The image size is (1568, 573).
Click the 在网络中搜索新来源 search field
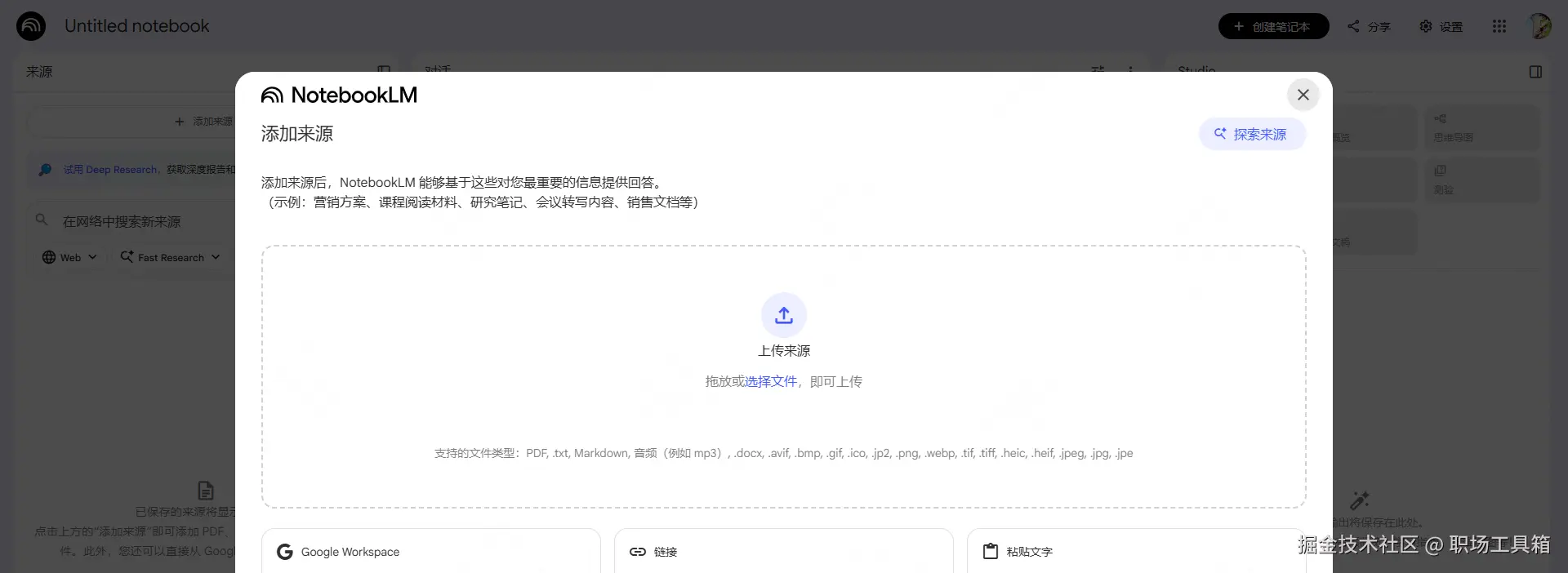click(x=122, y=221)
